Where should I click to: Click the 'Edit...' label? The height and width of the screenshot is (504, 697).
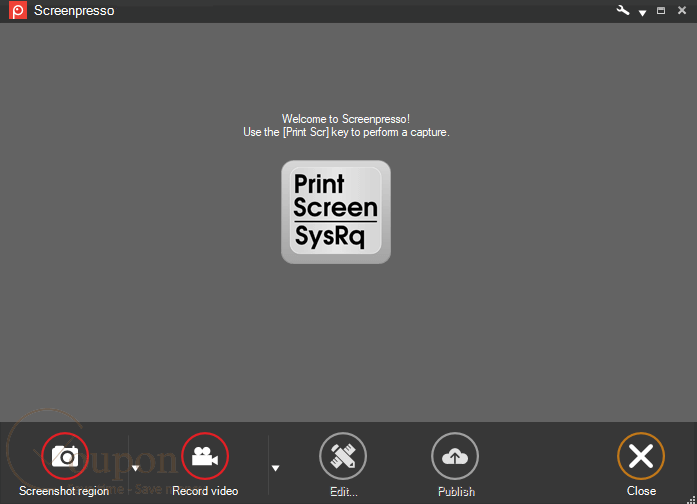(x=344, y=492)
